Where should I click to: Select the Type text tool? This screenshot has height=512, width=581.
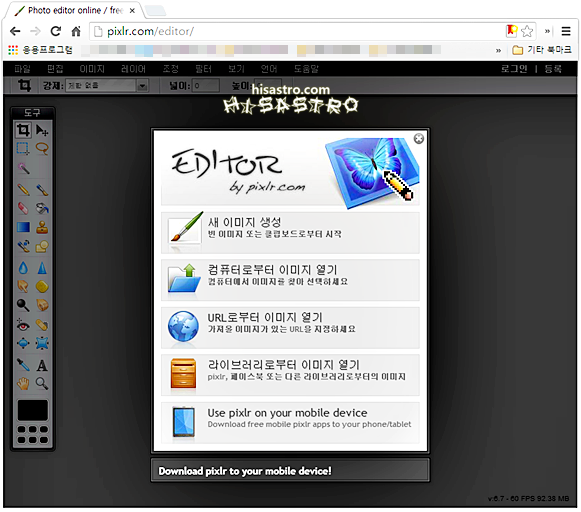pyautogui.click(x=42, y=365)
